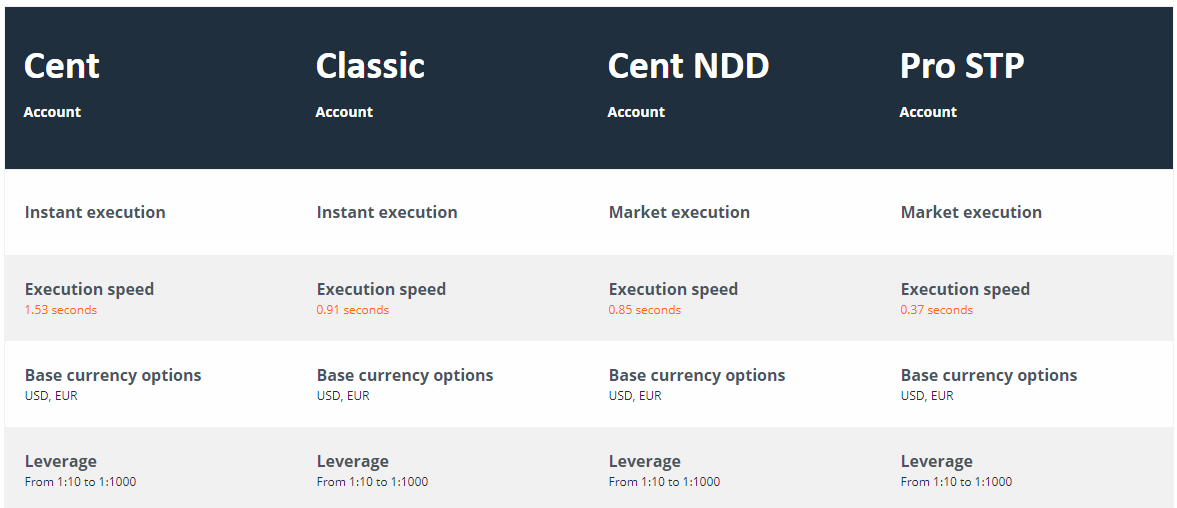1177x508 pixels.
Task: Click the 0.91 seconds execution speed
Action: pos(353,310)
